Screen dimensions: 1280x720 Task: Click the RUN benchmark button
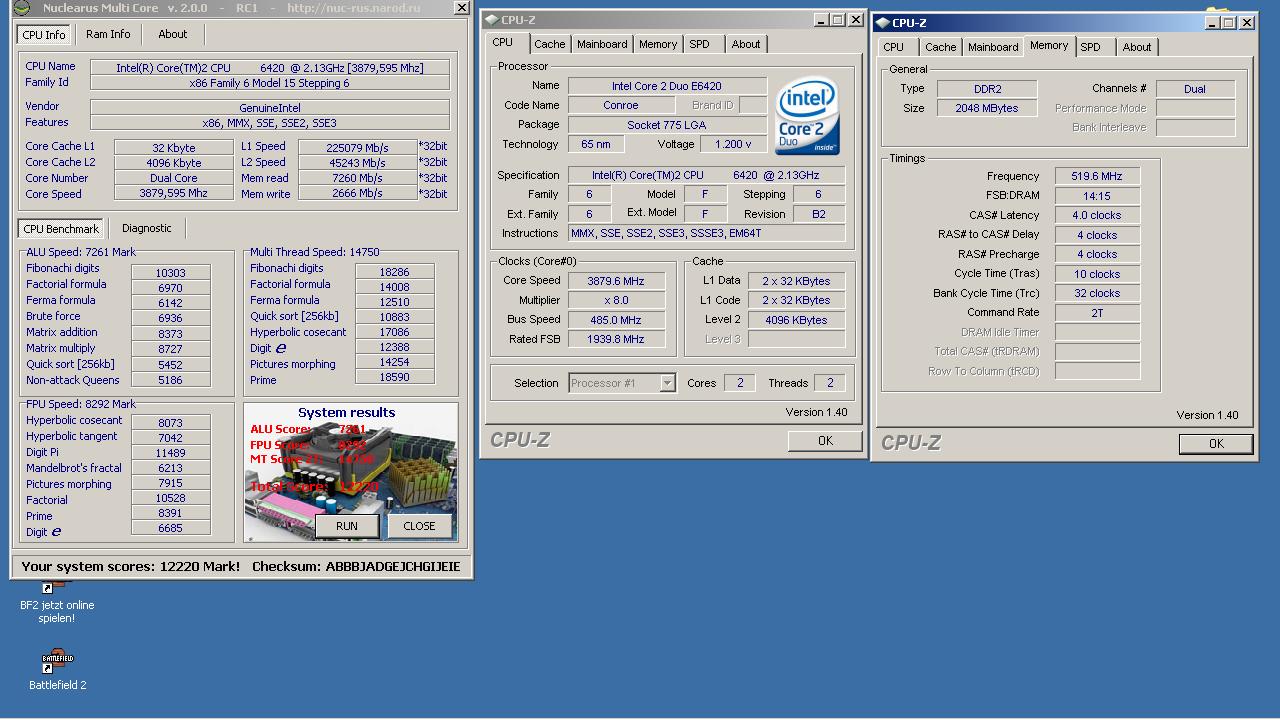(347, 526)
